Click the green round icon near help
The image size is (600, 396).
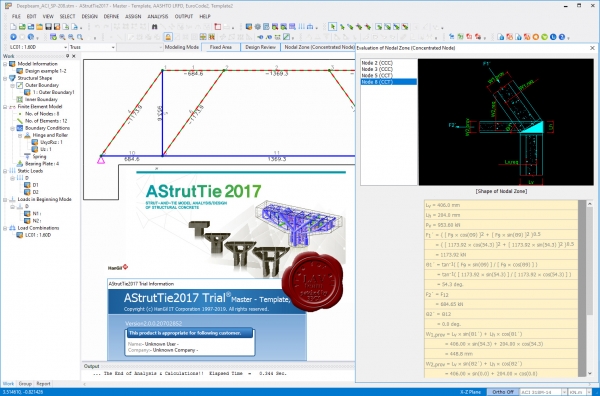click(x=545, y=37)
